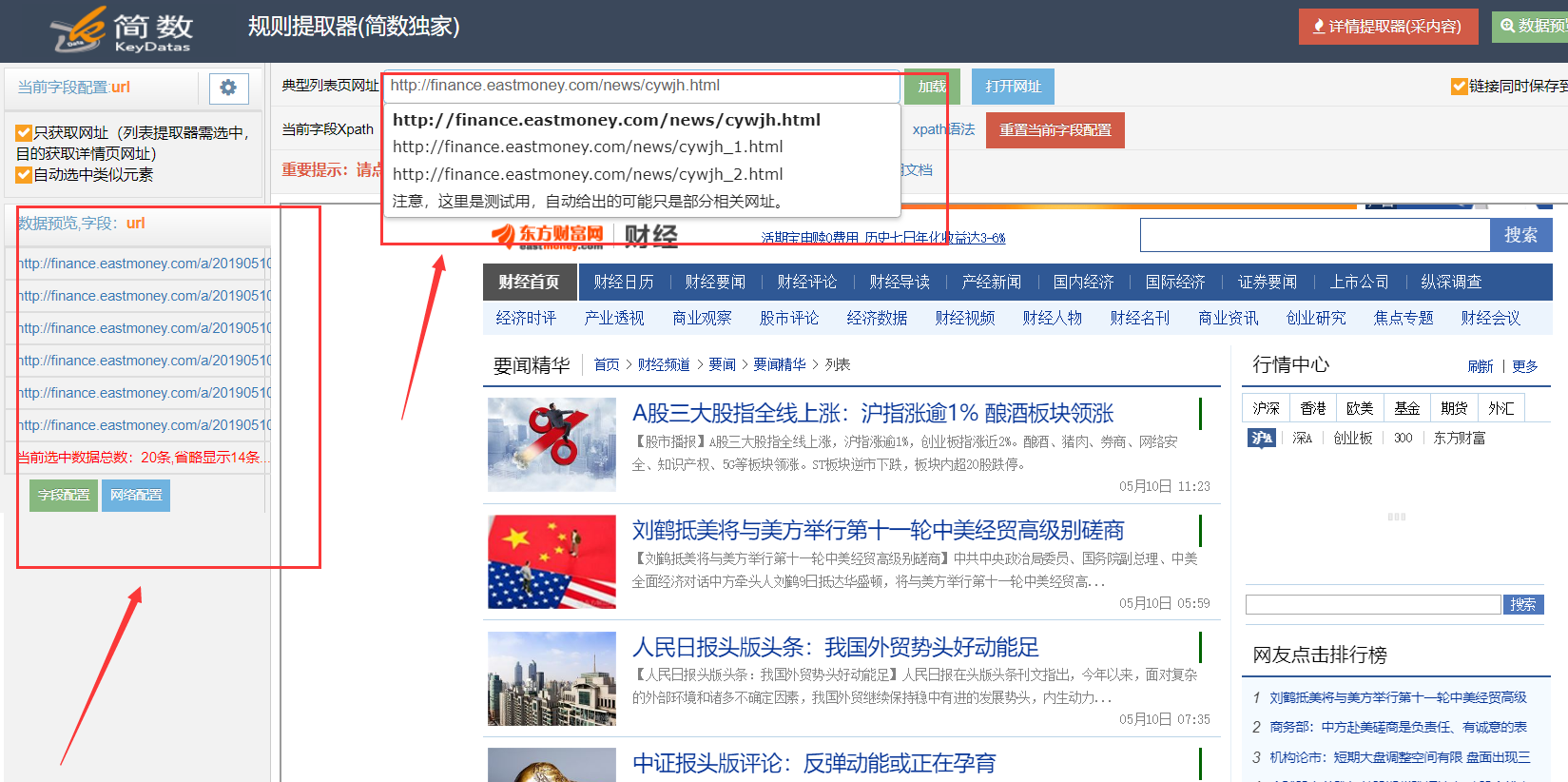The image size is (1568, 782).
Task: Click the 简数 KeyDatas logo
Action: 122,29
